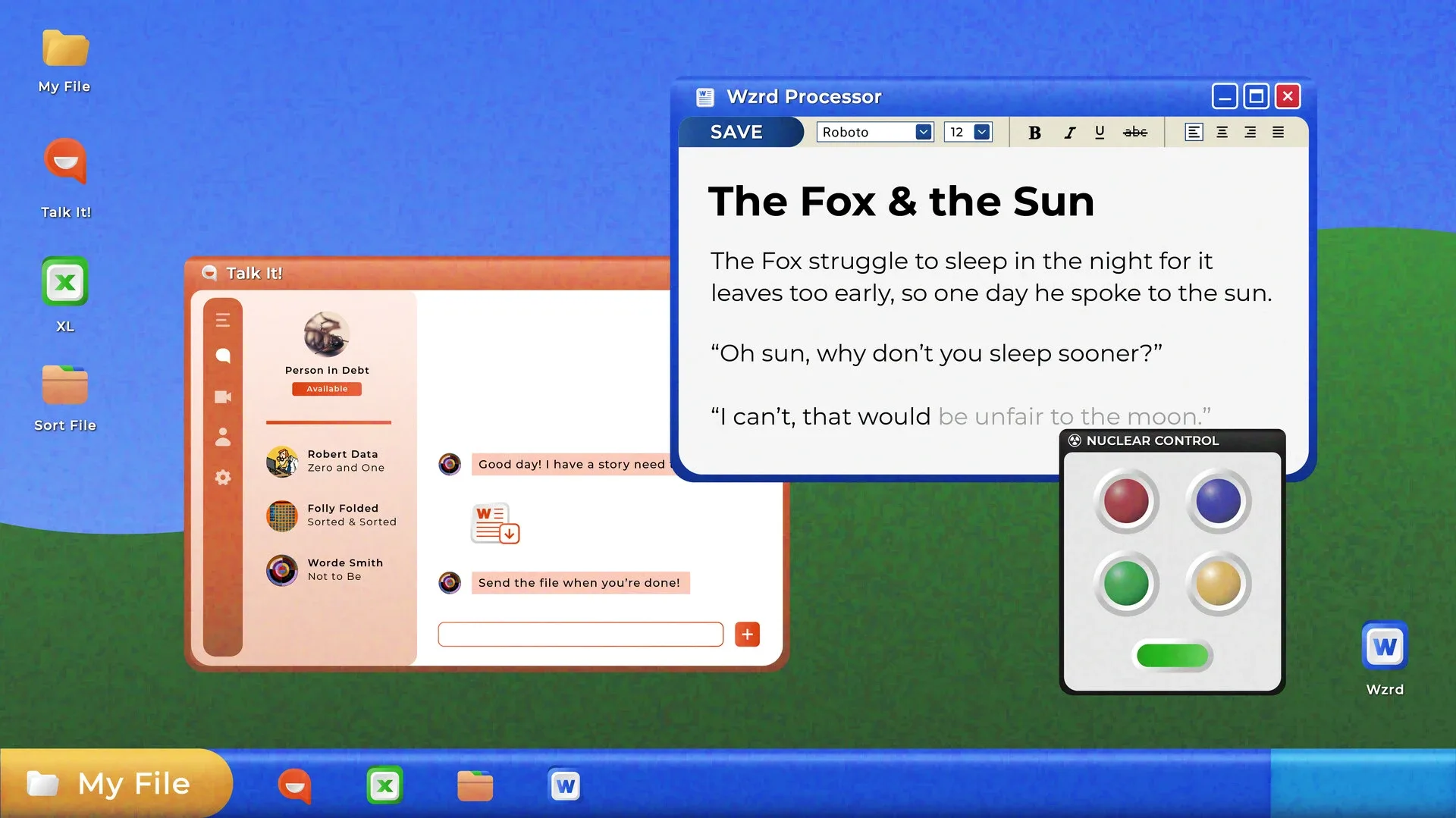
Task: Flip the green pill switch in Nuclear Control
Action: pyautogui.click(x=1172, y=656)
